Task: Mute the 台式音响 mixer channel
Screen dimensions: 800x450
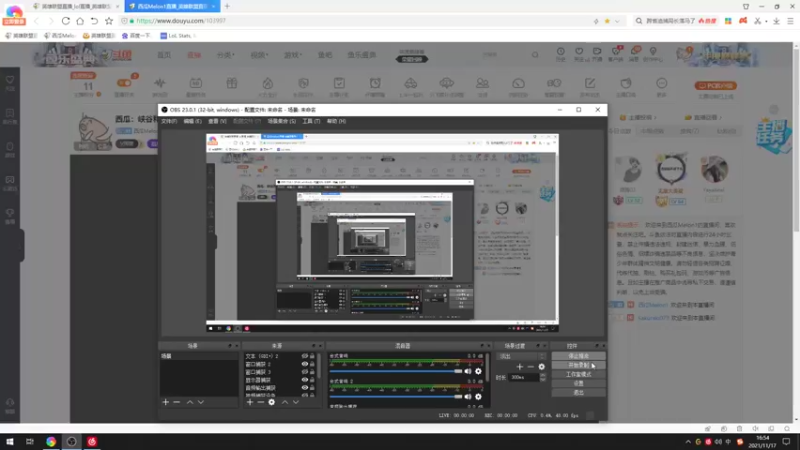Action: (x=468, y=371)
